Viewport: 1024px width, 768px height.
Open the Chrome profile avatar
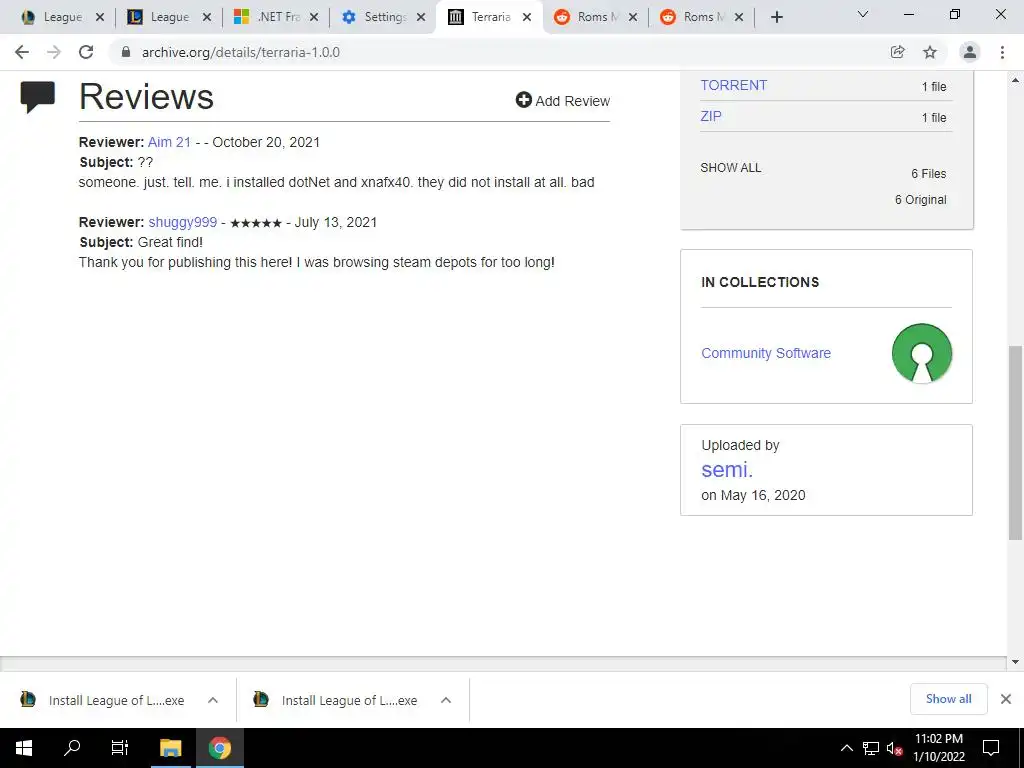(x=969, y=52)
